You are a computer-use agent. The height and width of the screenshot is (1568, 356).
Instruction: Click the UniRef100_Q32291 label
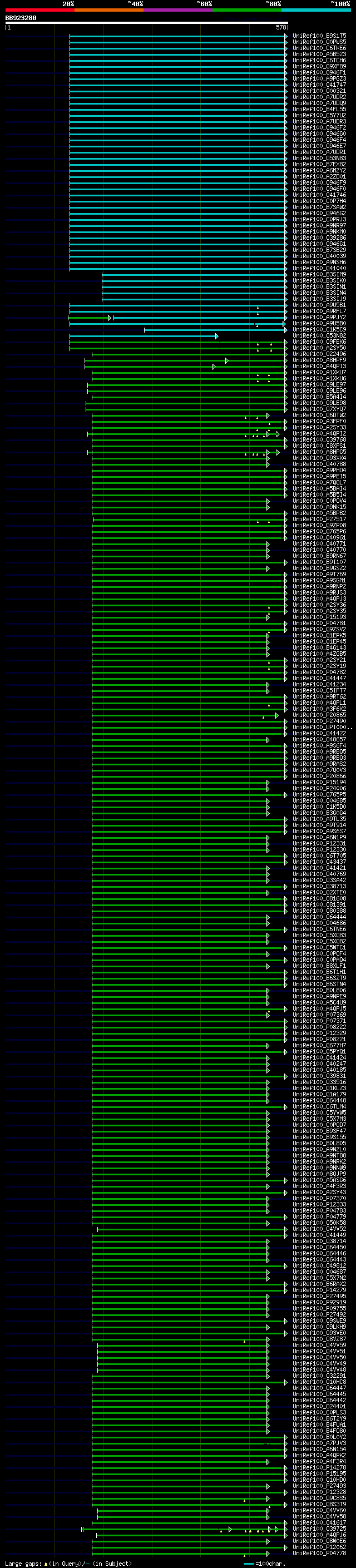pyautogui.click(x=319, y=1376)
